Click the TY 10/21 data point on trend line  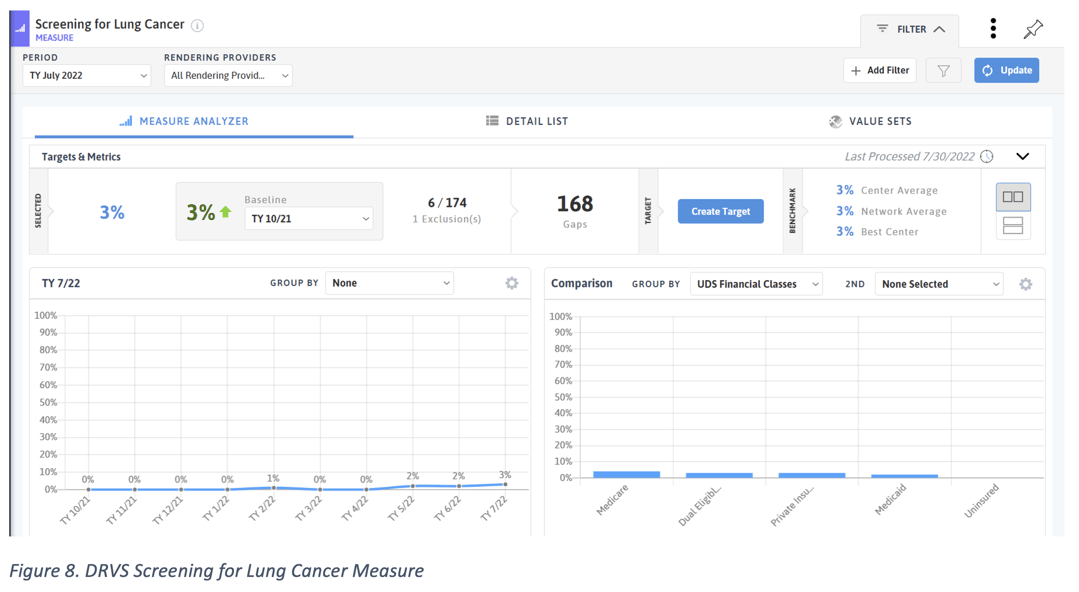coord(88,489)
